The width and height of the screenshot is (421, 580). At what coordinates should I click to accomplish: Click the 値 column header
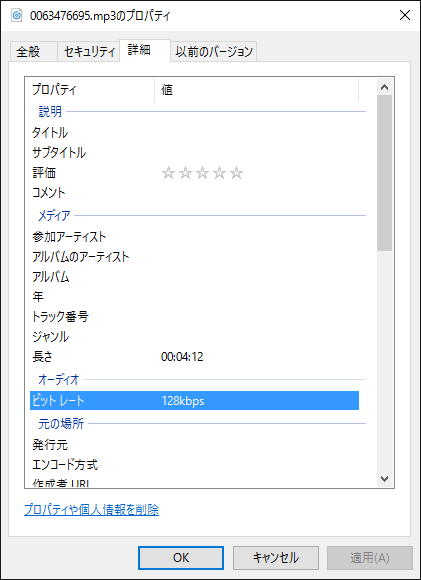pyautogui.click(x=256, y=90)
